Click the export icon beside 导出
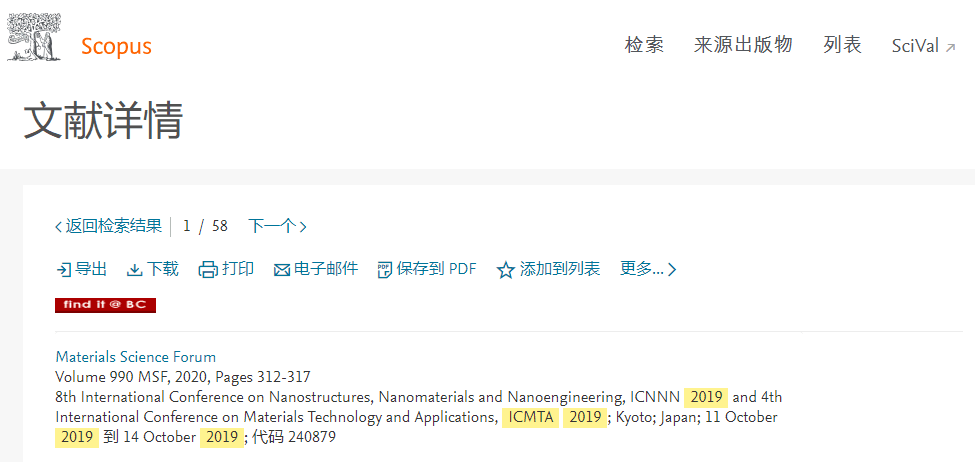The image size is (975, 462). 63,270
